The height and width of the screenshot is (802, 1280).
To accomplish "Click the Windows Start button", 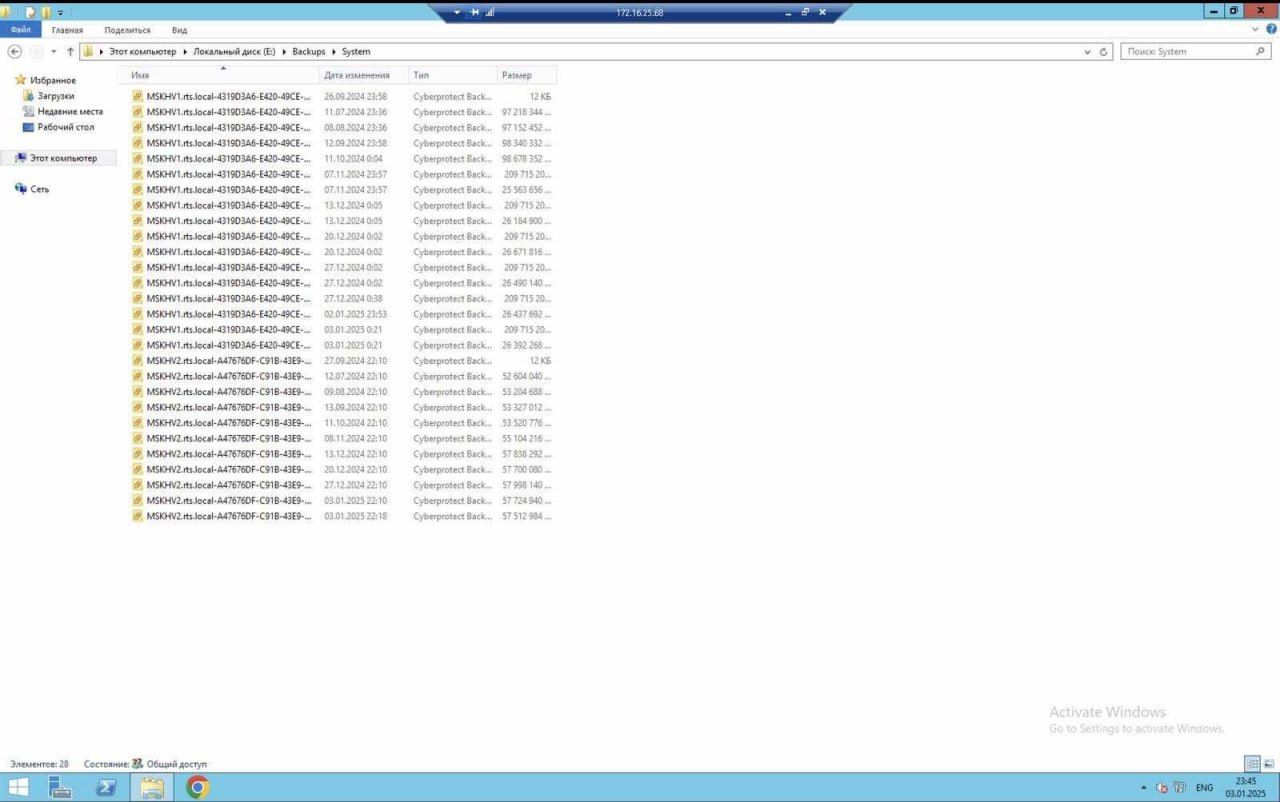I will click(18, 788).
